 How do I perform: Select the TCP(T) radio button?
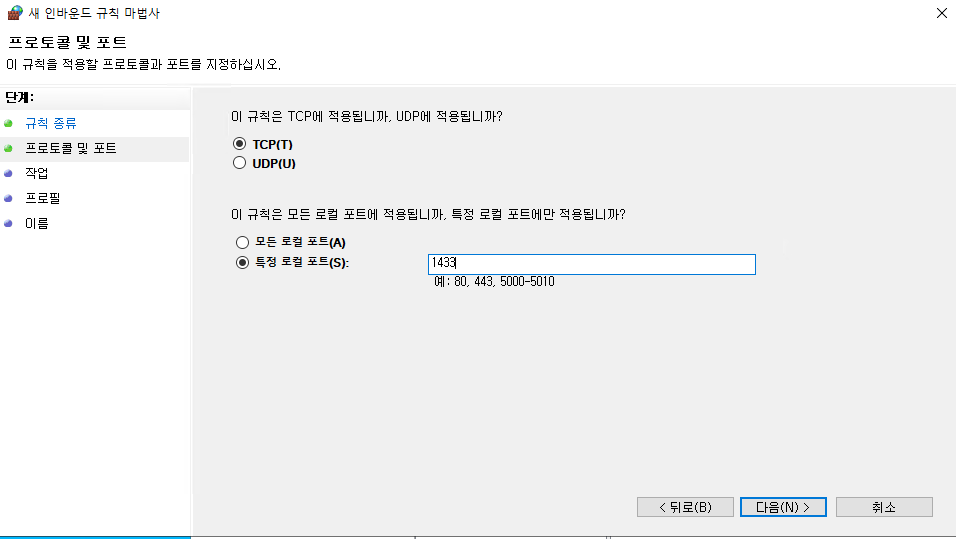(240, 144)
